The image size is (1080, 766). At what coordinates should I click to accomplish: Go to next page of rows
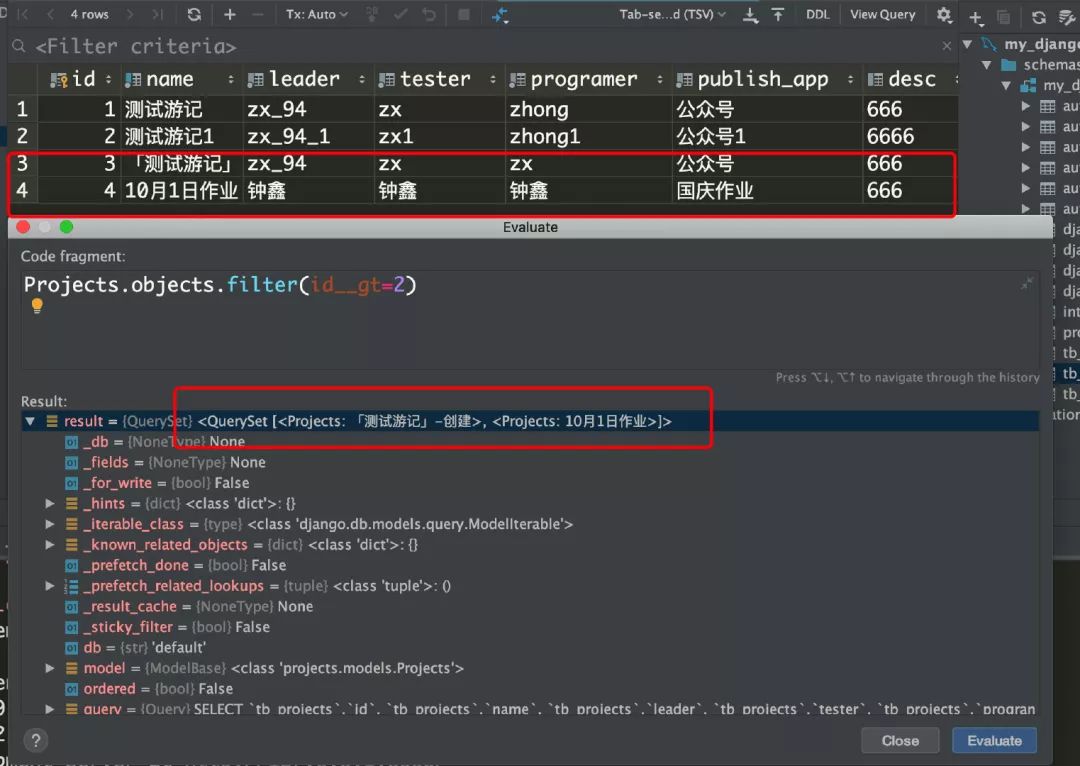(x=129, y=14)
